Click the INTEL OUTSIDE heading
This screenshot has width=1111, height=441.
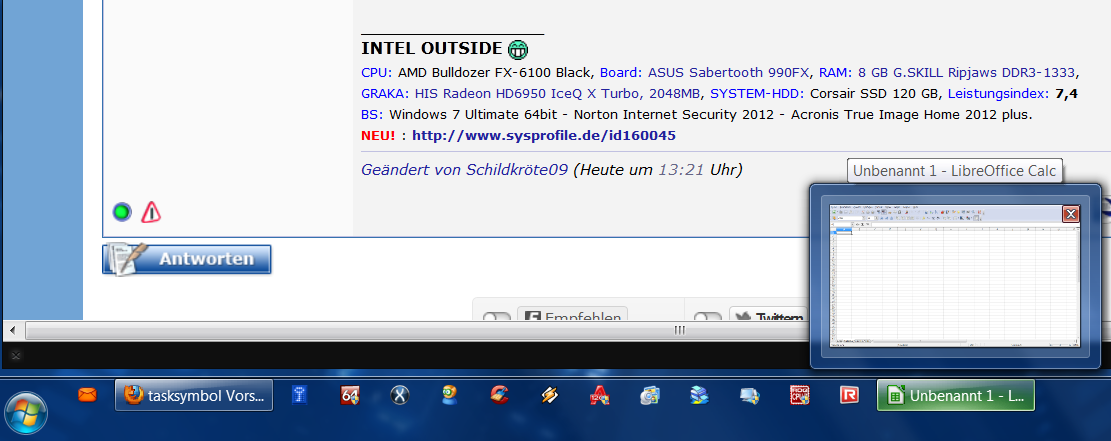432,48
